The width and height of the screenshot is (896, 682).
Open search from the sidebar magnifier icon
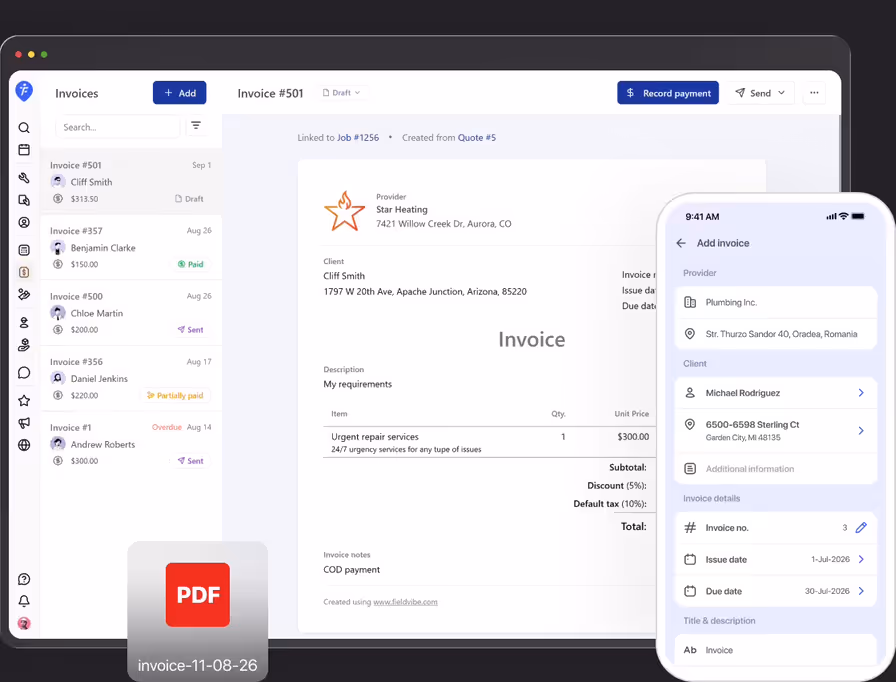pyautogui.click(x=24, y=127)
